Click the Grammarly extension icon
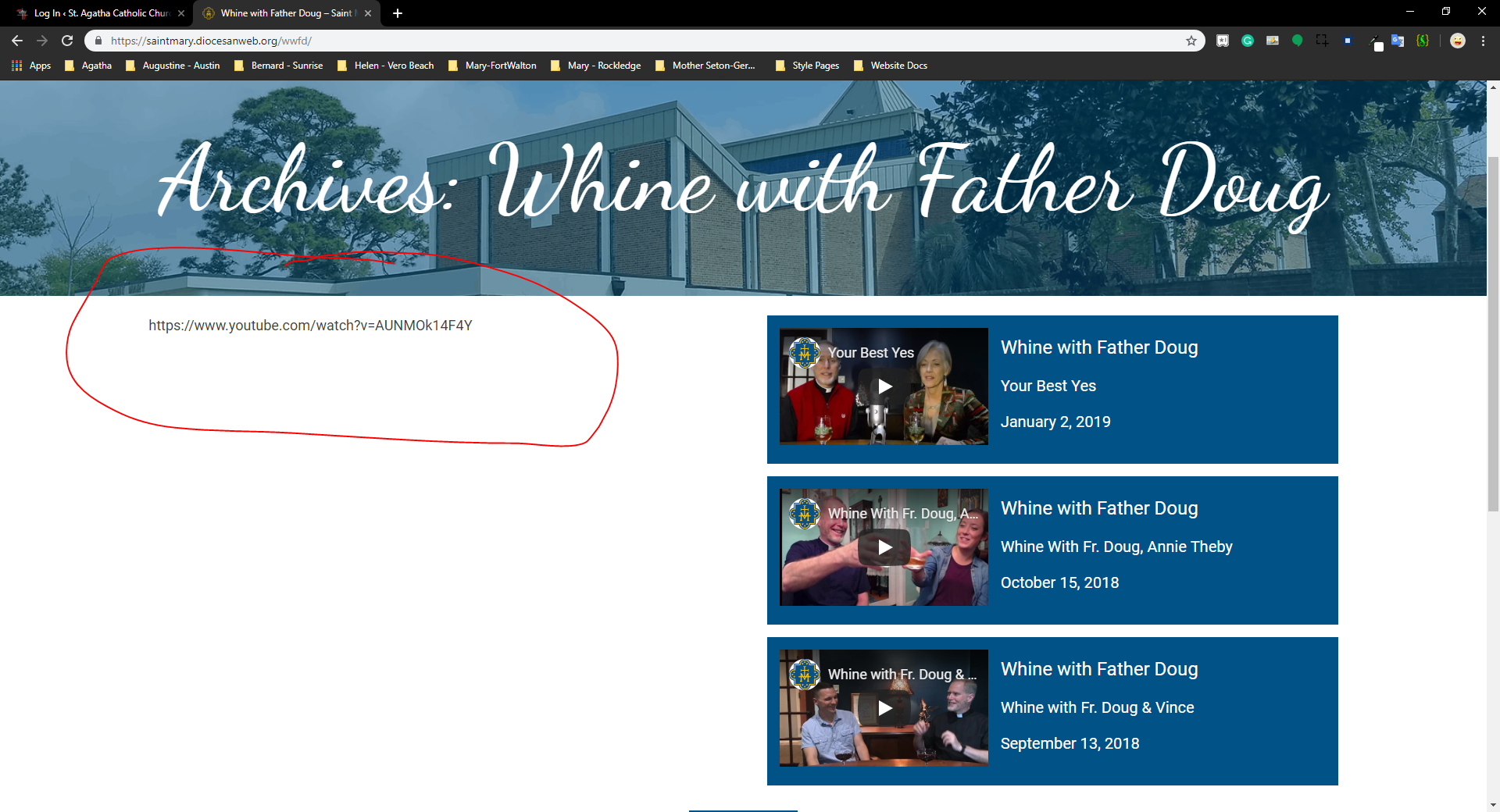Screen dimensions: 1500x812 click(x=1248, y=41)
